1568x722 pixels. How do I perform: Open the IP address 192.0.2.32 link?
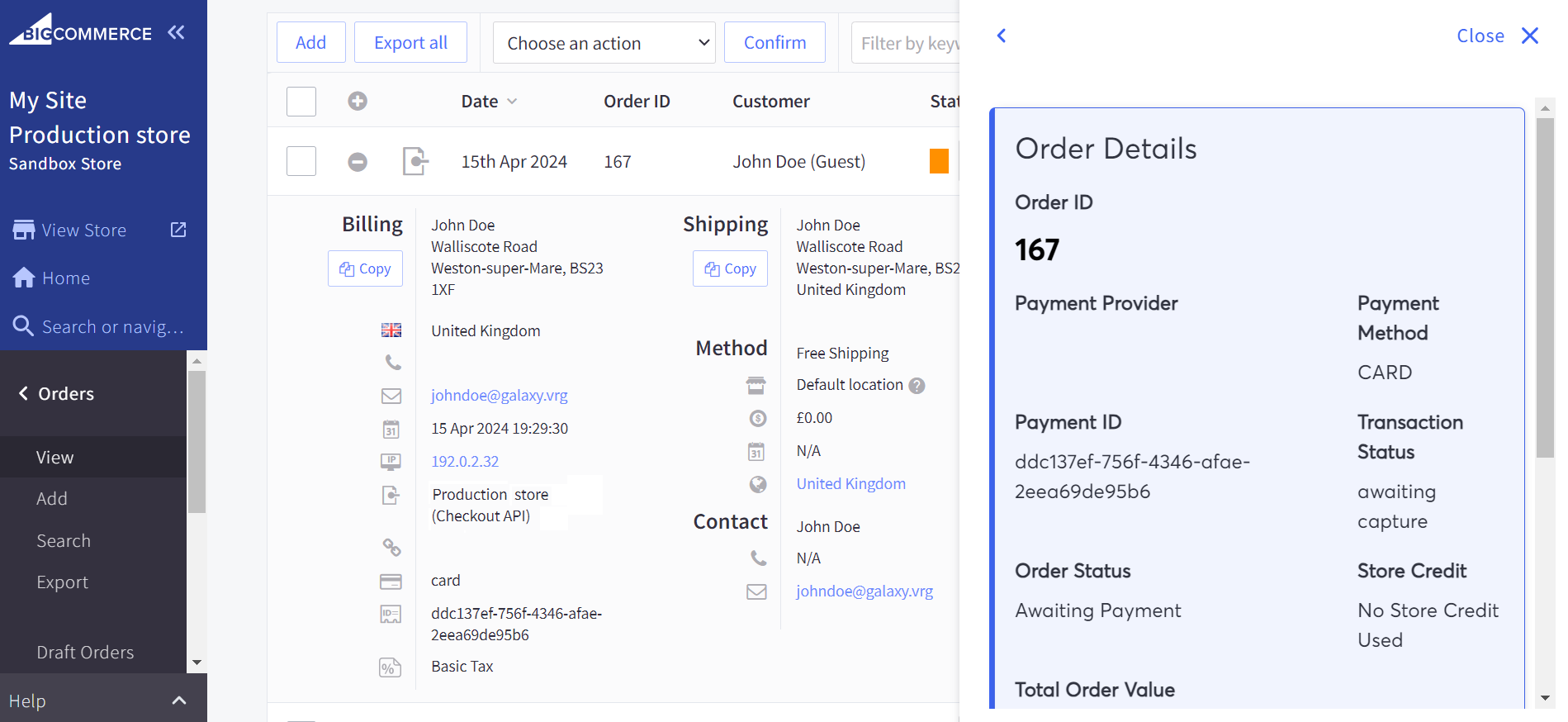pos(465,461)
